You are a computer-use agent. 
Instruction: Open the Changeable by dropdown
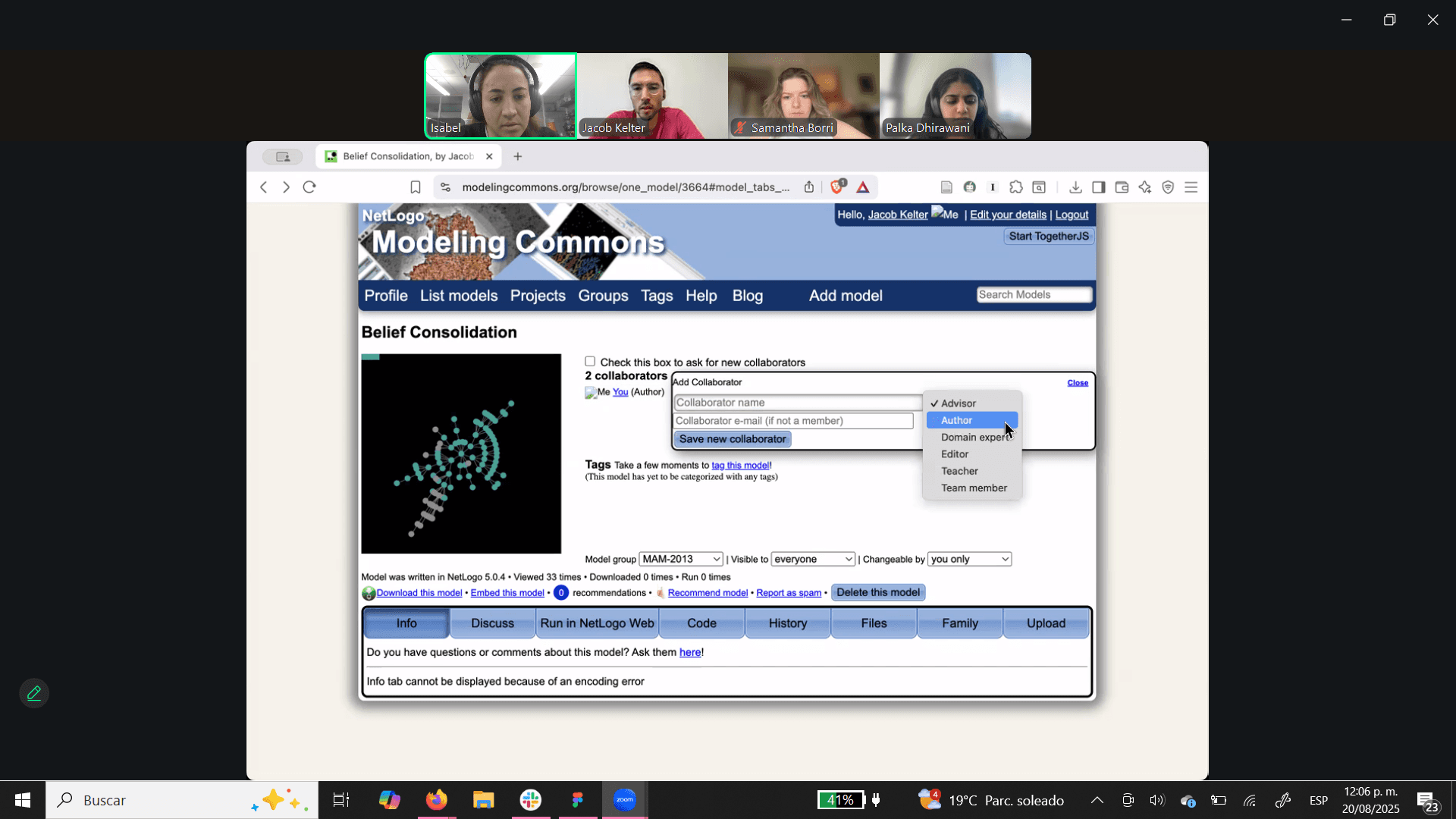pos(969,559)
